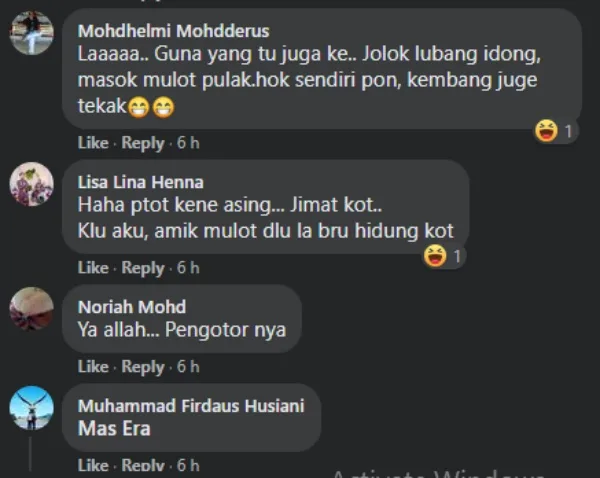Like Lisa Lina Henna's comment
The height and width of the screenshot is (478, 600).
[x=93, y=268]
